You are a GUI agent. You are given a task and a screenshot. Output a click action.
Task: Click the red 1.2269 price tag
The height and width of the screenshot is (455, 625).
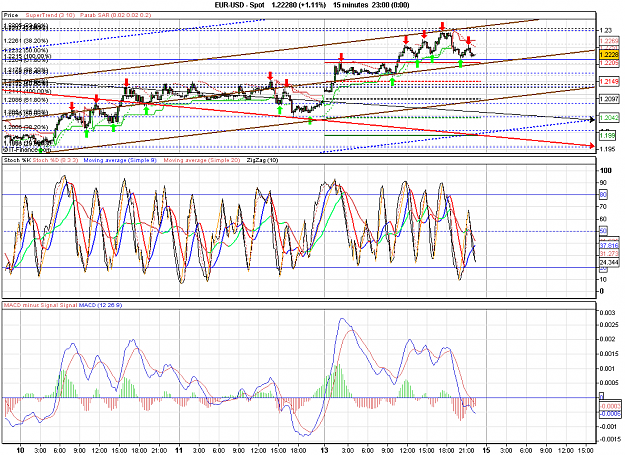point(609,41)
